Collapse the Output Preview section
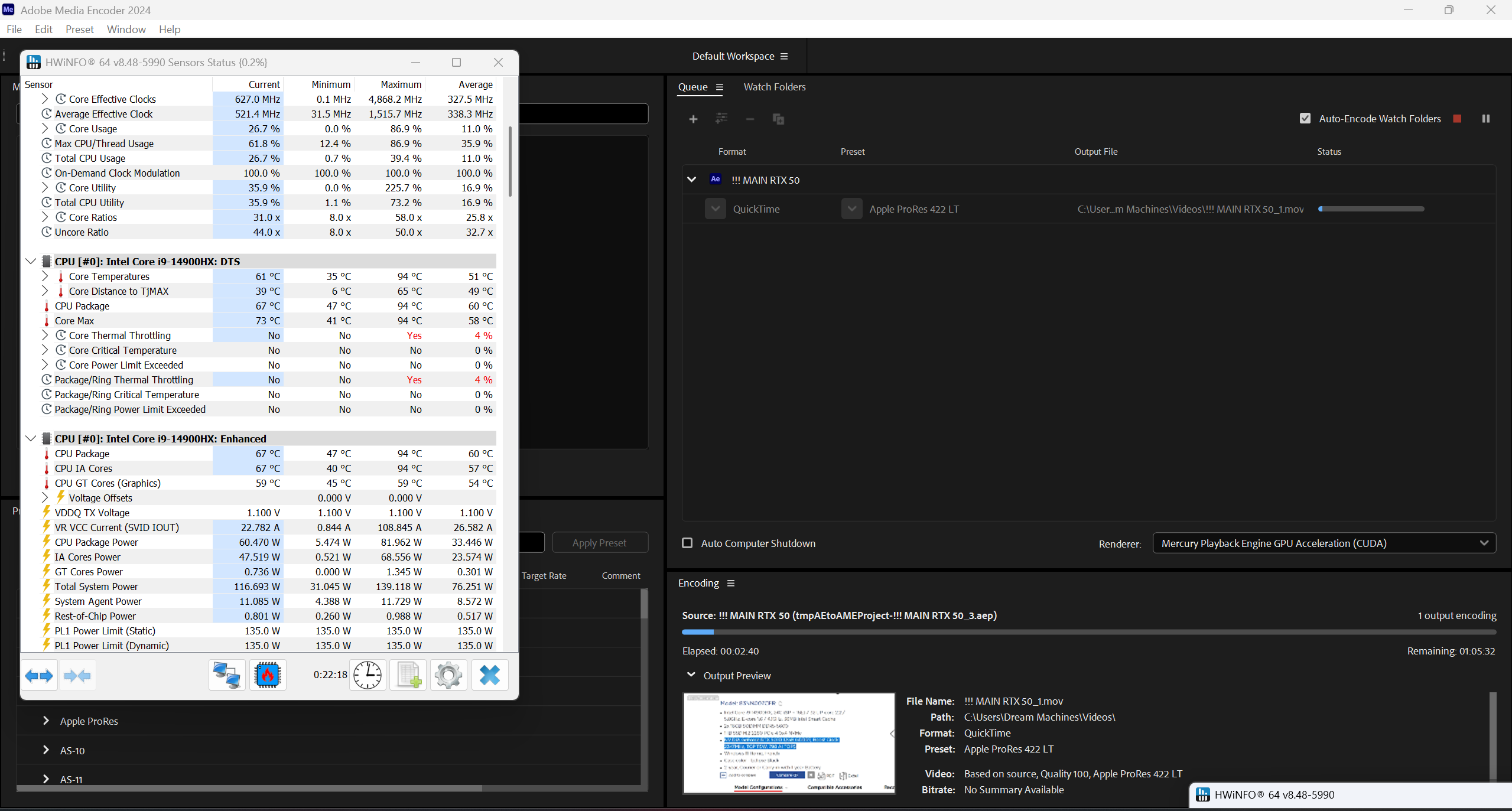This screenshot has height=811, width=1512. (691, 675)
